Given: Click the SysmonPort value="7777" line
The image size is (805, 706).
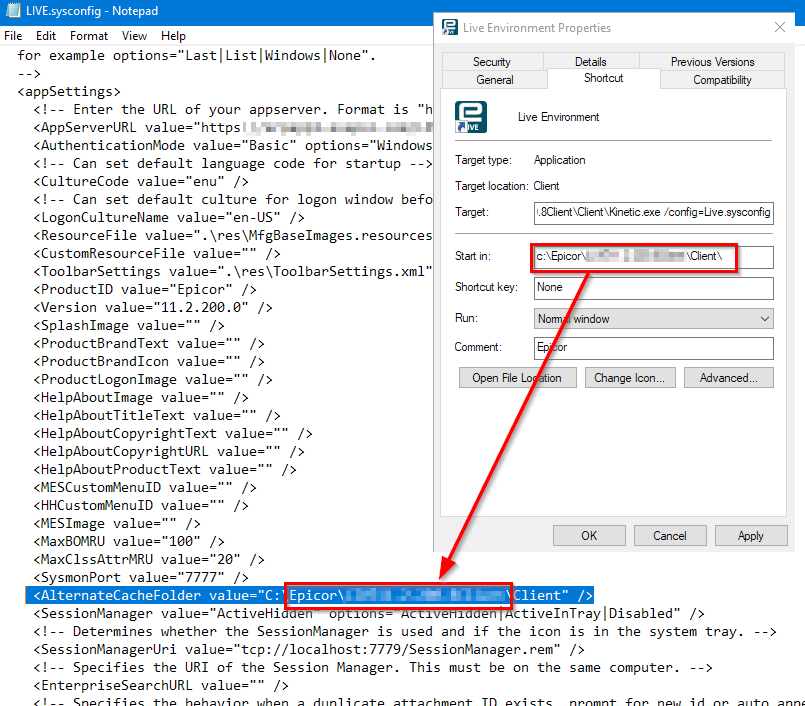Looking at the screenshot, I should tap(141, 578).
